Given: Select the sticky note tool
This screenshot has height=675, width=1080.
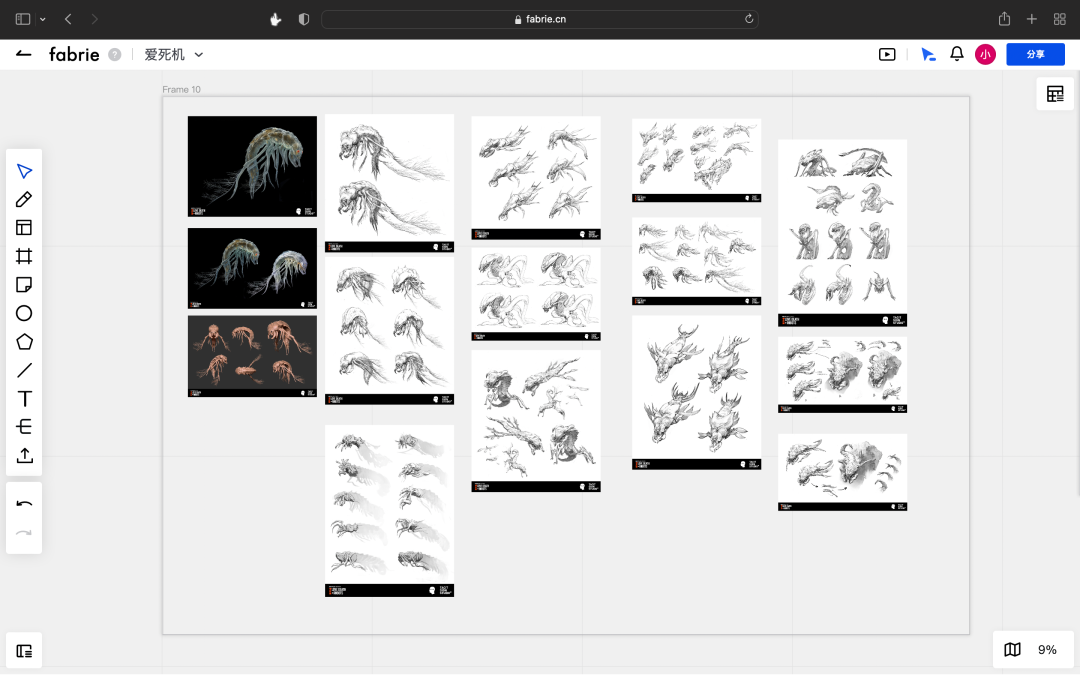Looking at the screenshot, I should pyautogui.click(x=24, y=284).
